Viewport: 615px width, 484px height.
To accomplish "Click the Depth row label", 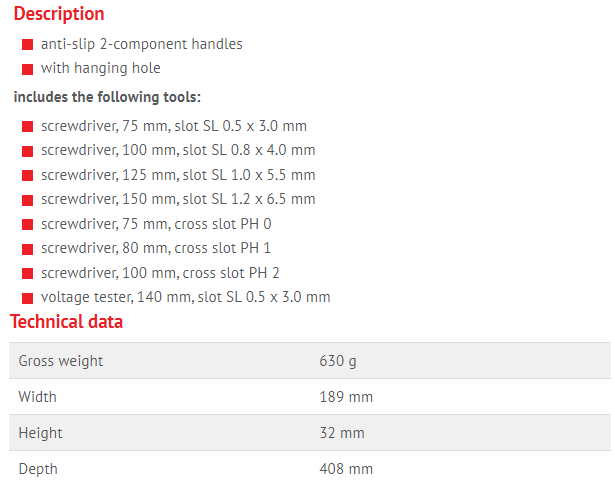I will (x=38, y=469).
